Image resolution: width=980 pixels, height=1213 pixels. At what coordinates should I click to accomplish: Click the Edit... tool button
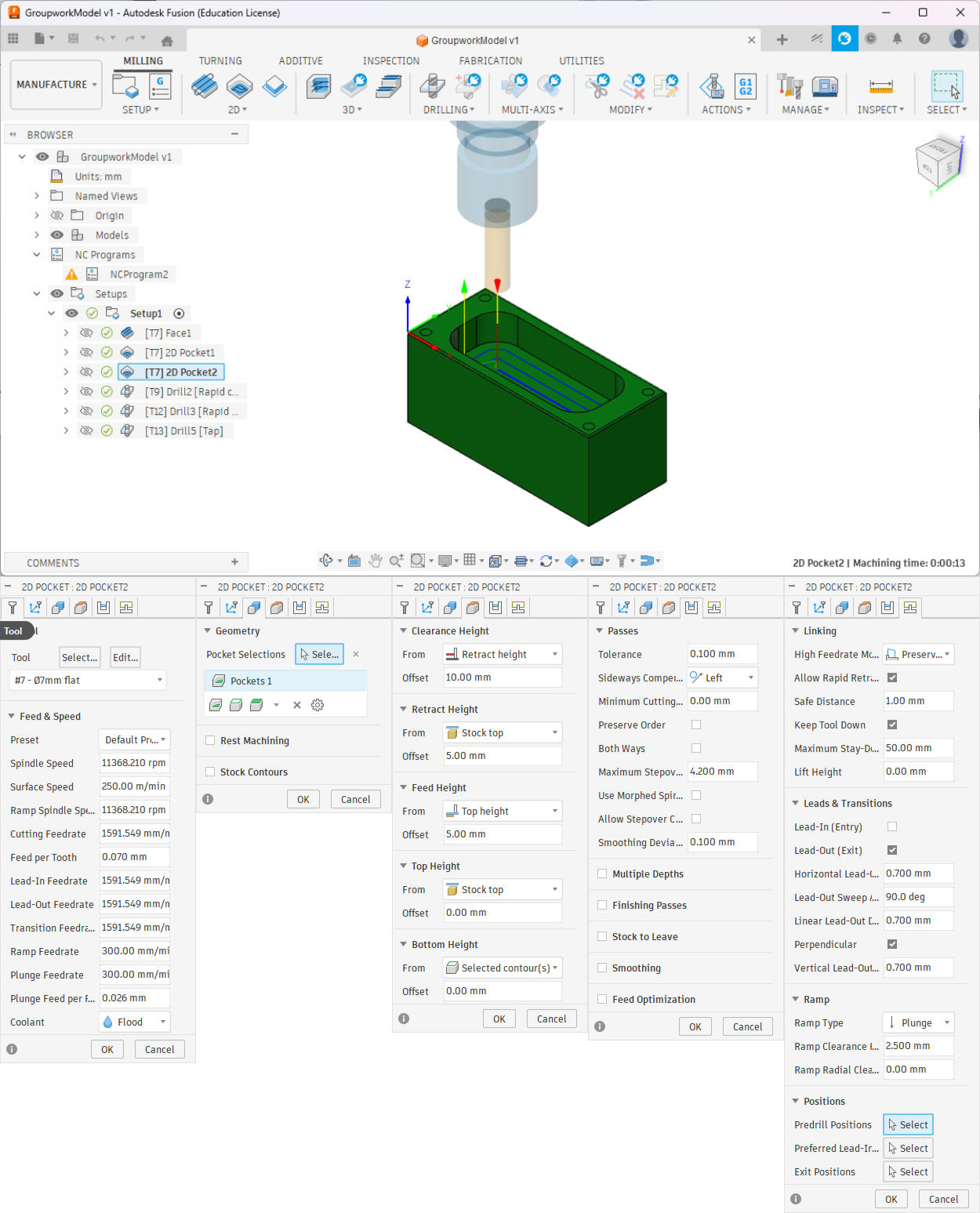(x=125, y=657)
